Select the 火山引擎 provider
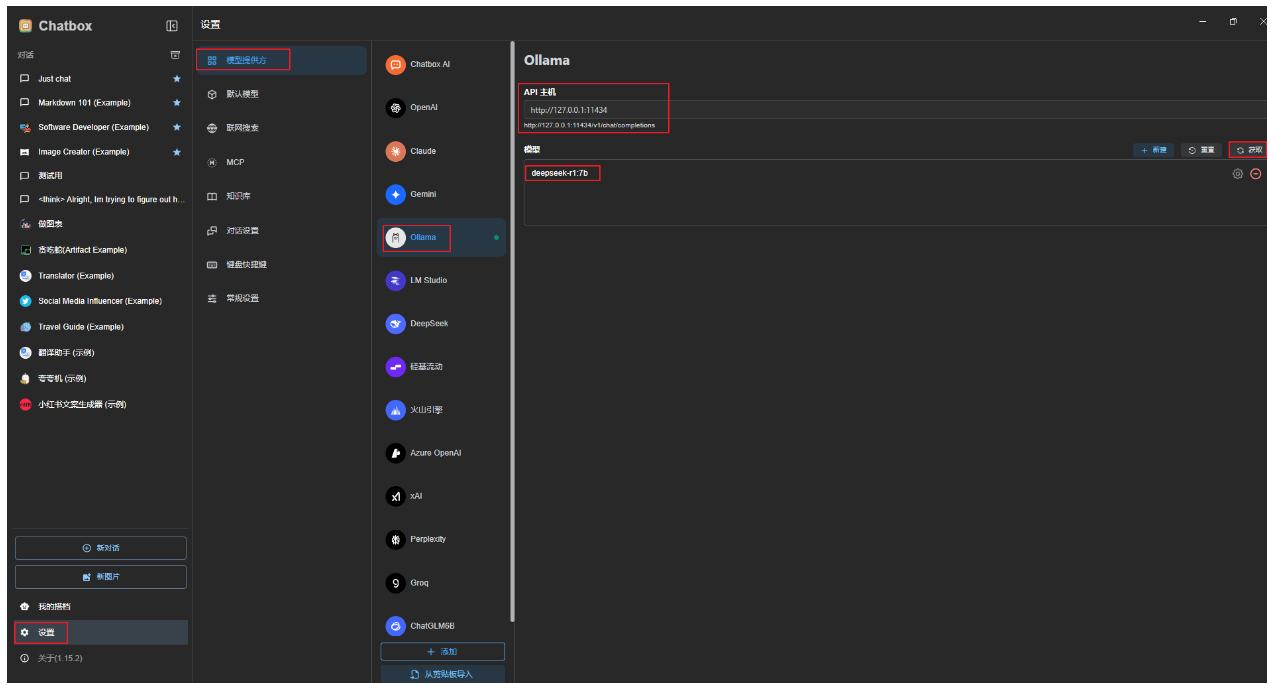Viewport: 1271px width, 689px height. point(441,410)
